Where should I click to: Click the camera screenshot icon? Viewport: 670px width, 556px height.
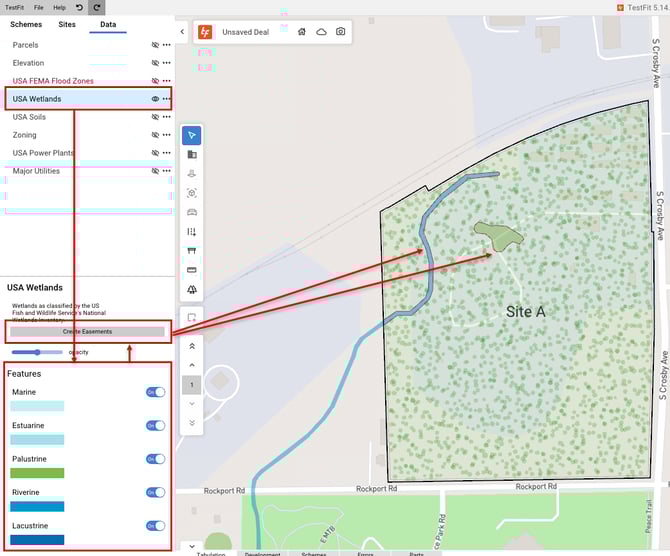coord(341,32)
